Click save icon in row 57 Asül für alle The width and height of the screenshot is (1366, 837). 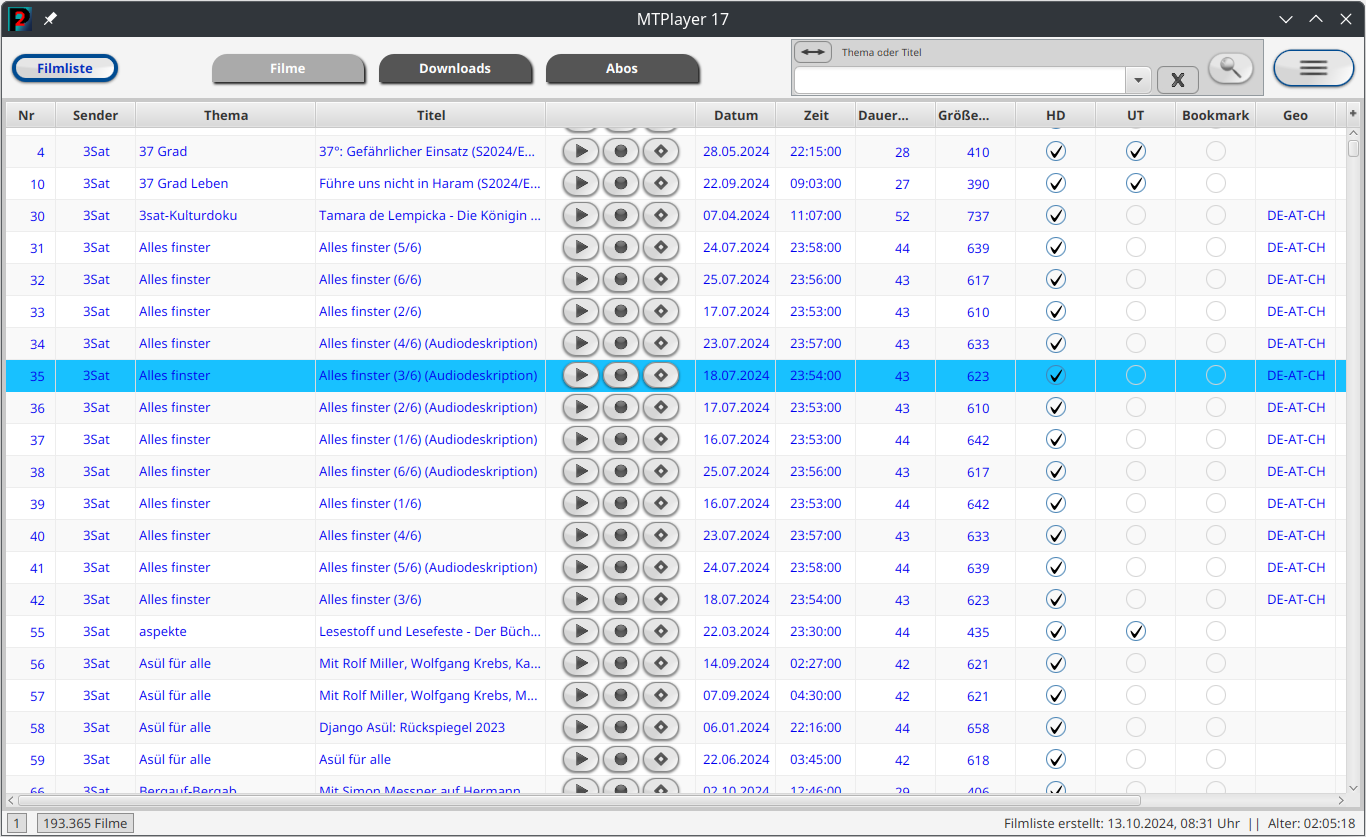(x=660, y=696)
